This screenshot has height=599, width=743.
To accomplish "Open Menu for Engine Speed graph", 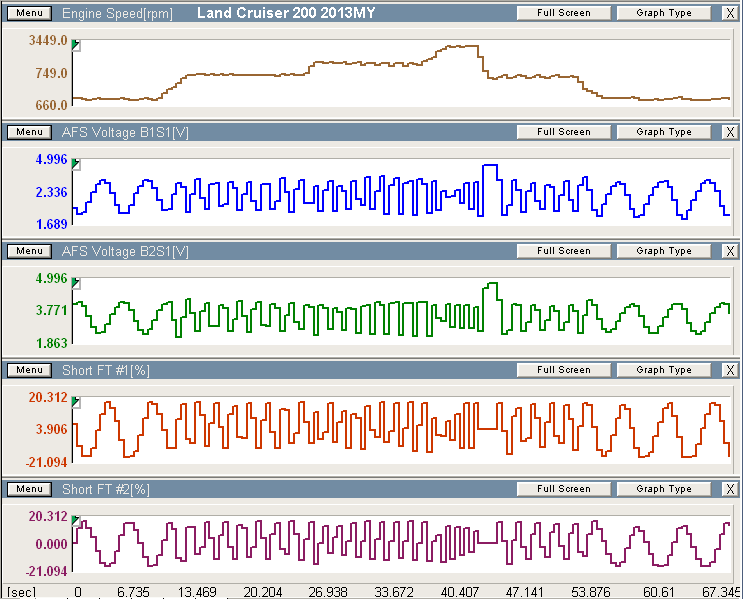I will click(x=29, y=13).
